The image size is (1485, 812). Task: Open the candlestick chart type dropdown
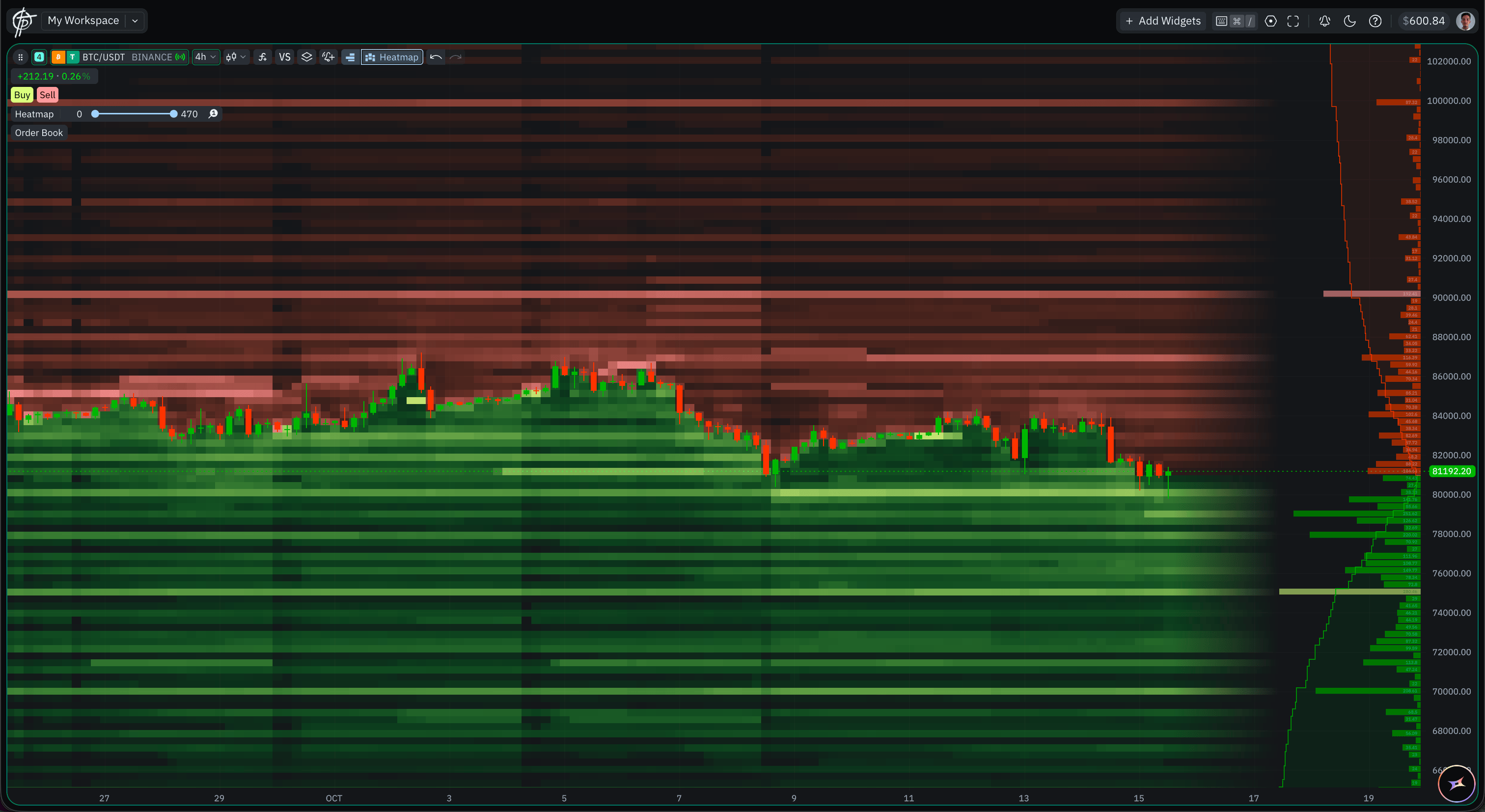pos(236,57)
